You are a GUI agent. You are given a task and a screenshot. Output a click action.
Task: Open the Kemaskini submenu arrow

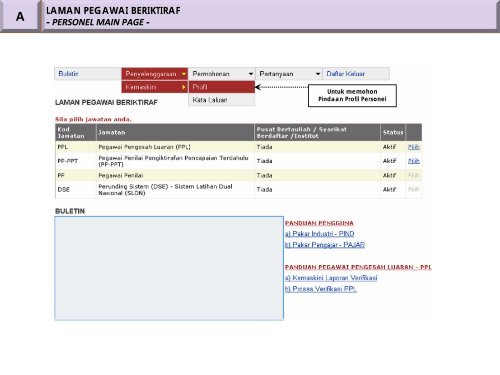[x=184, y=87]
